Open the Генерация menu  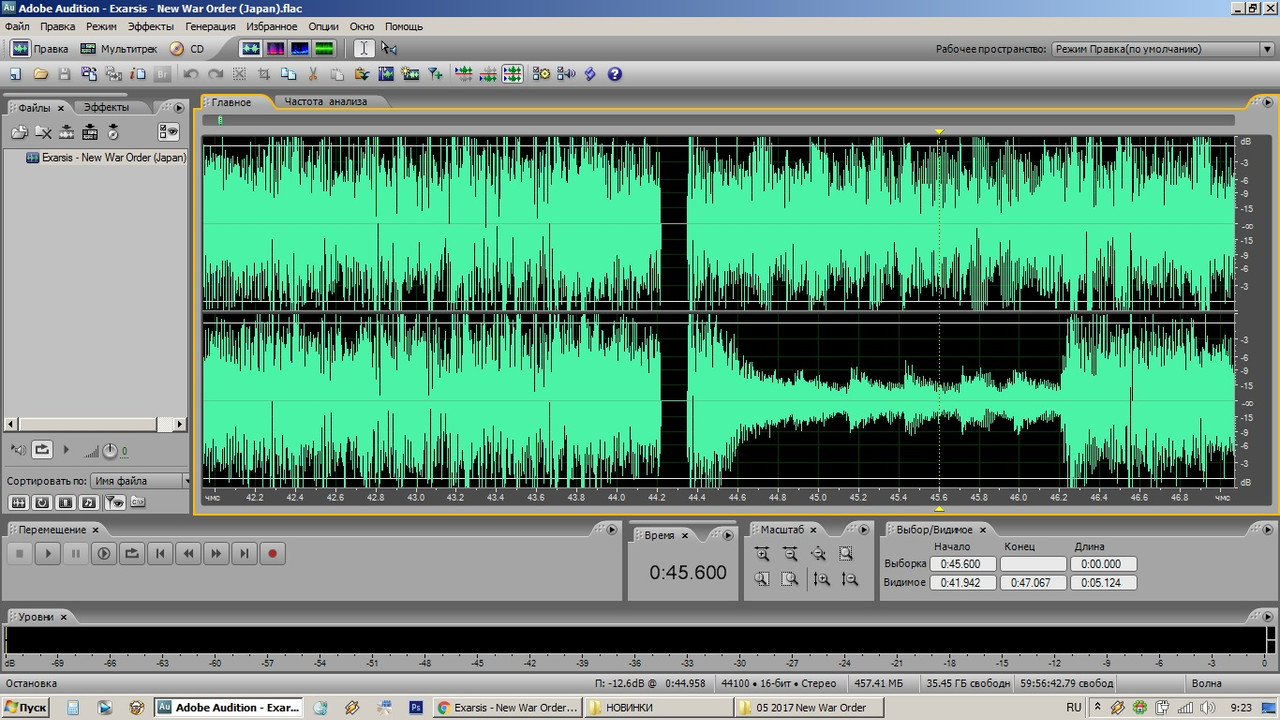pyautogui.click(x=210, y=26)
